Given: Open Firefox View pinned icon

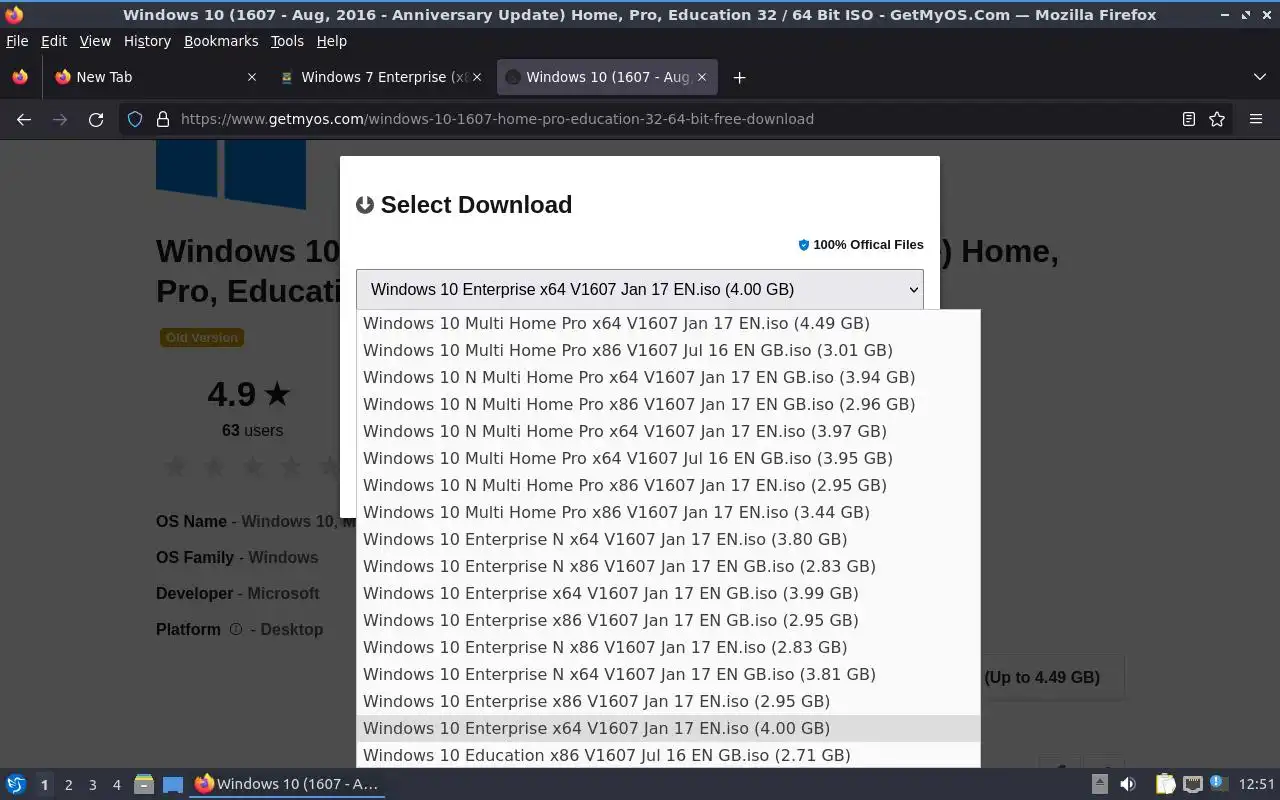Looking at the screenshot, I should pyautogui.click(x=20, y=77).
